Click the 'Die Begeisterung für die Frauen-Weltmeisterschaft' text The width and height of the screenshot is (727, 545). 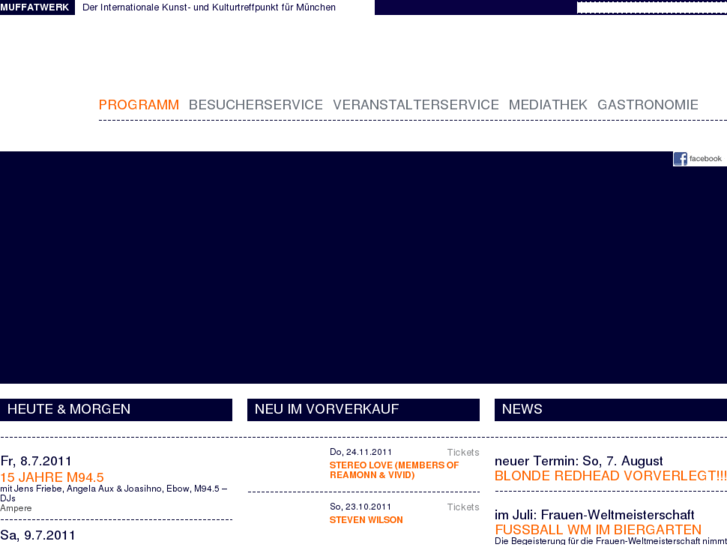pos(611,541)
